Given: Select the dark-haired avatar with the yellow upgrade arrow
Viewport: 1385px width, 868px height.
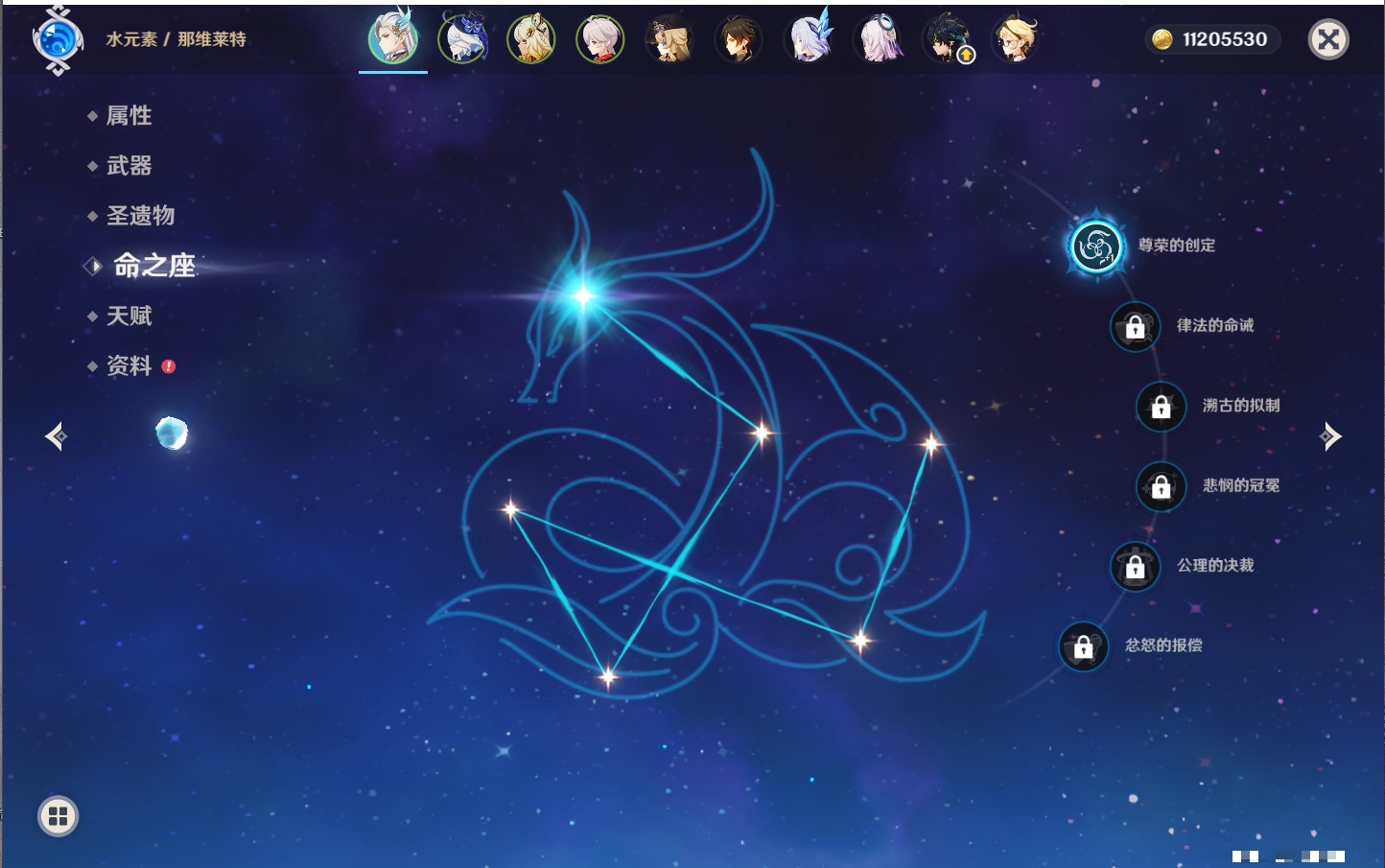Looking at the screenshot, I should (x=946, y=39).
